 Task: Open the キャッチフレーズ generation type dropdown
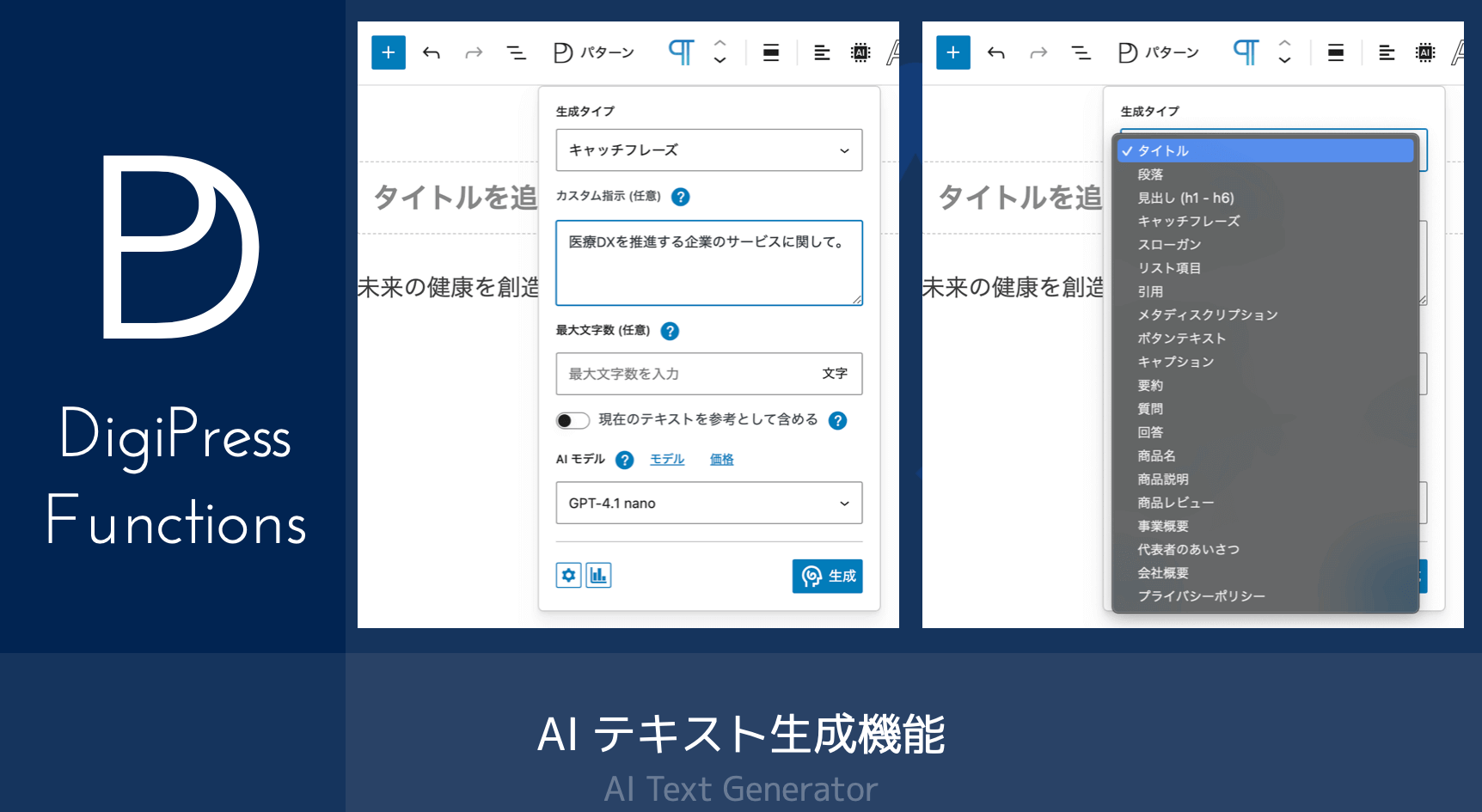point(709,150)
